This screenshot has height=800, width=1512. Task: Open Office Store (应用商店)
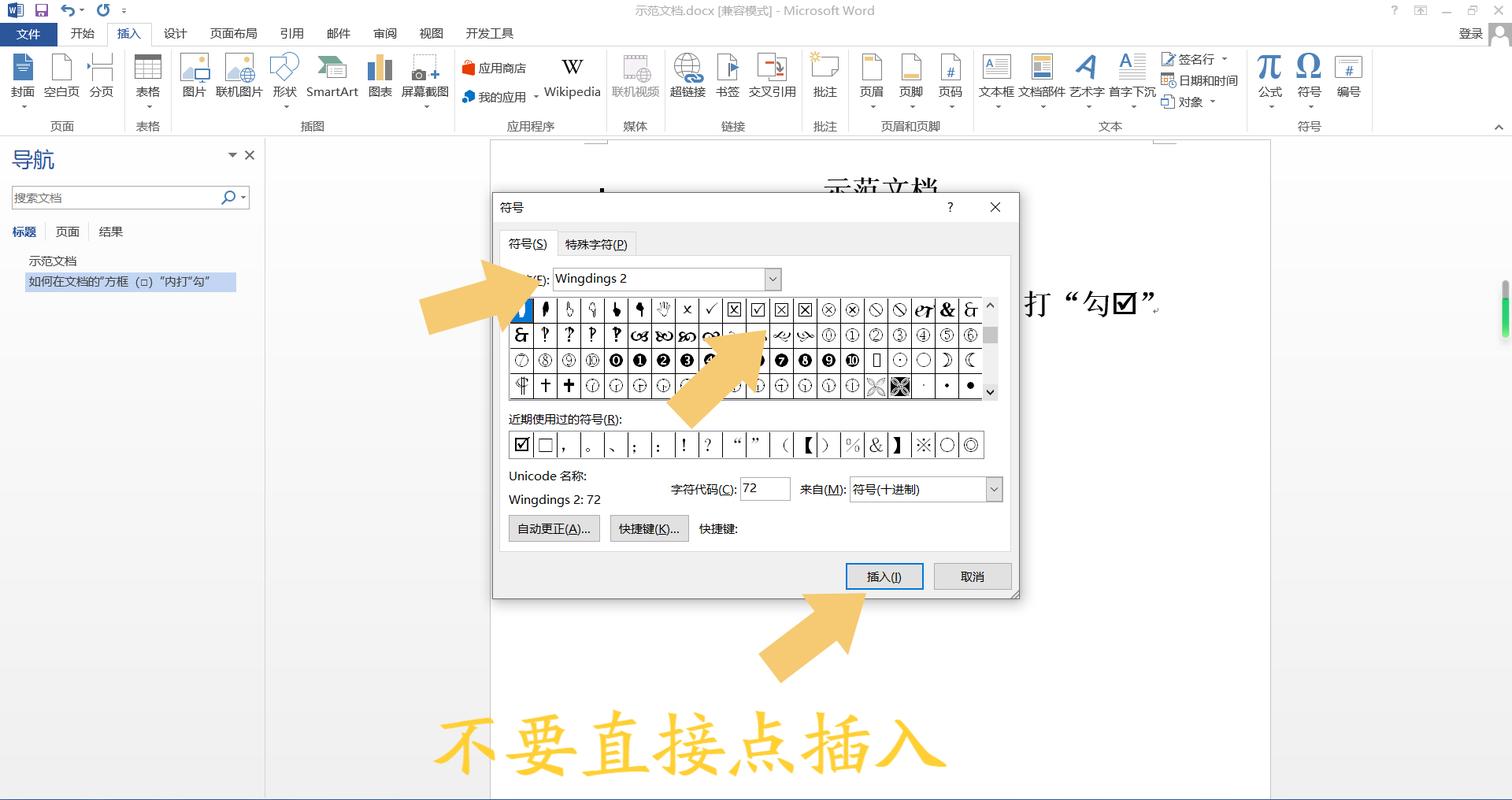tap(494, 68)
